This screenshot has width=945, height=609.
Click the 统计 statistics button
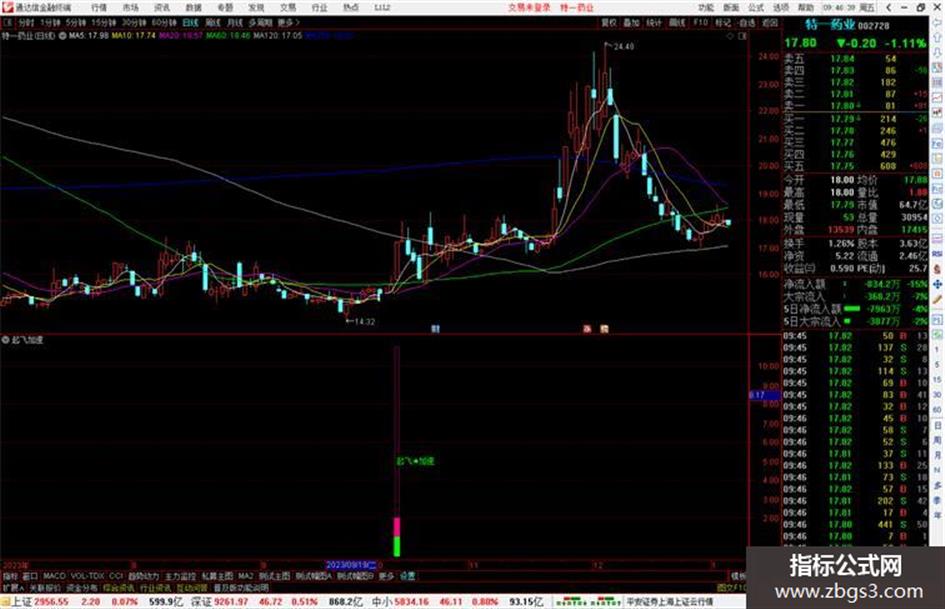[654, 23]
